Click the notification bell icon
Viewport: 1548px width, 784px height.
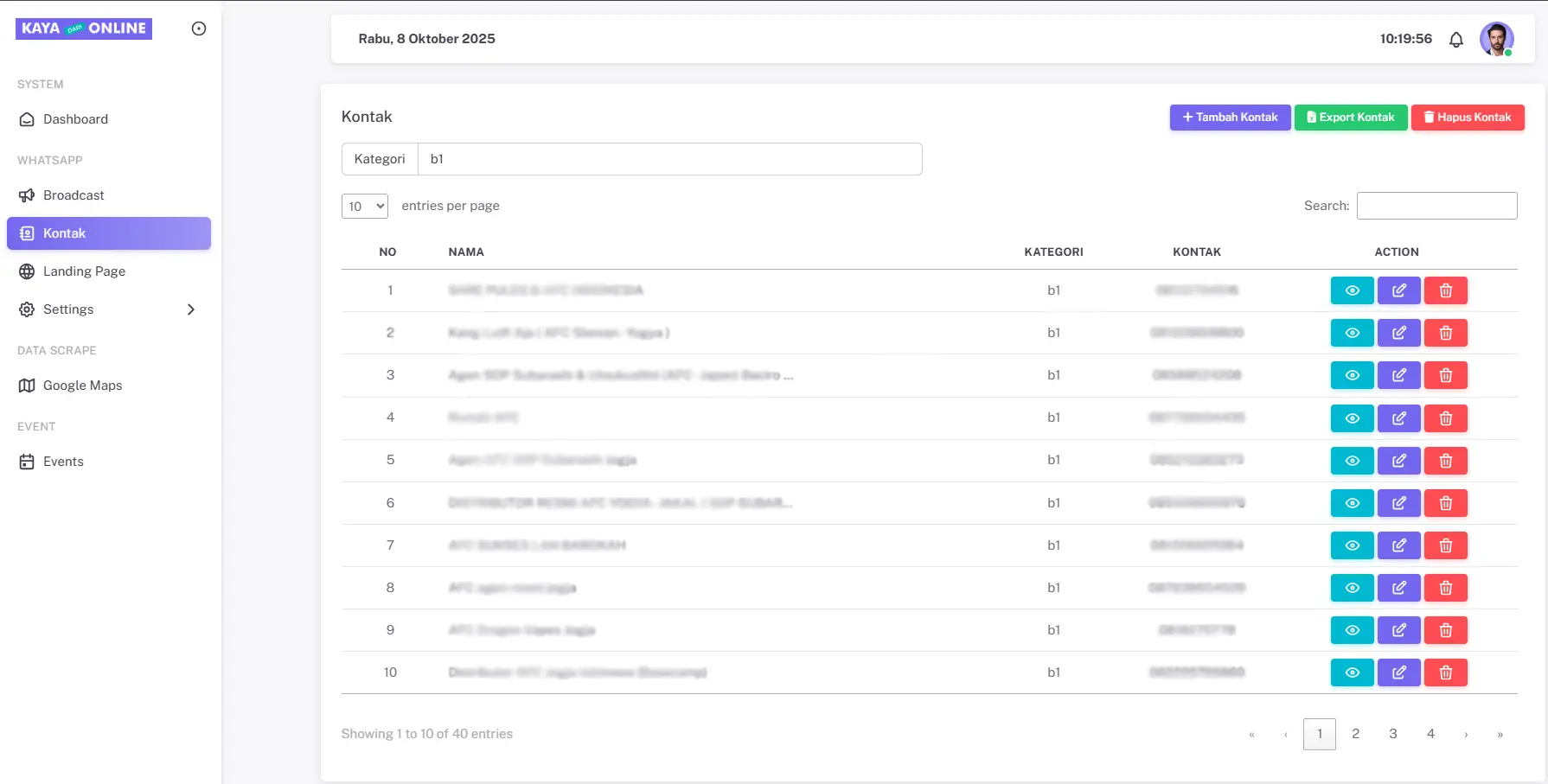click(1456, 40)
